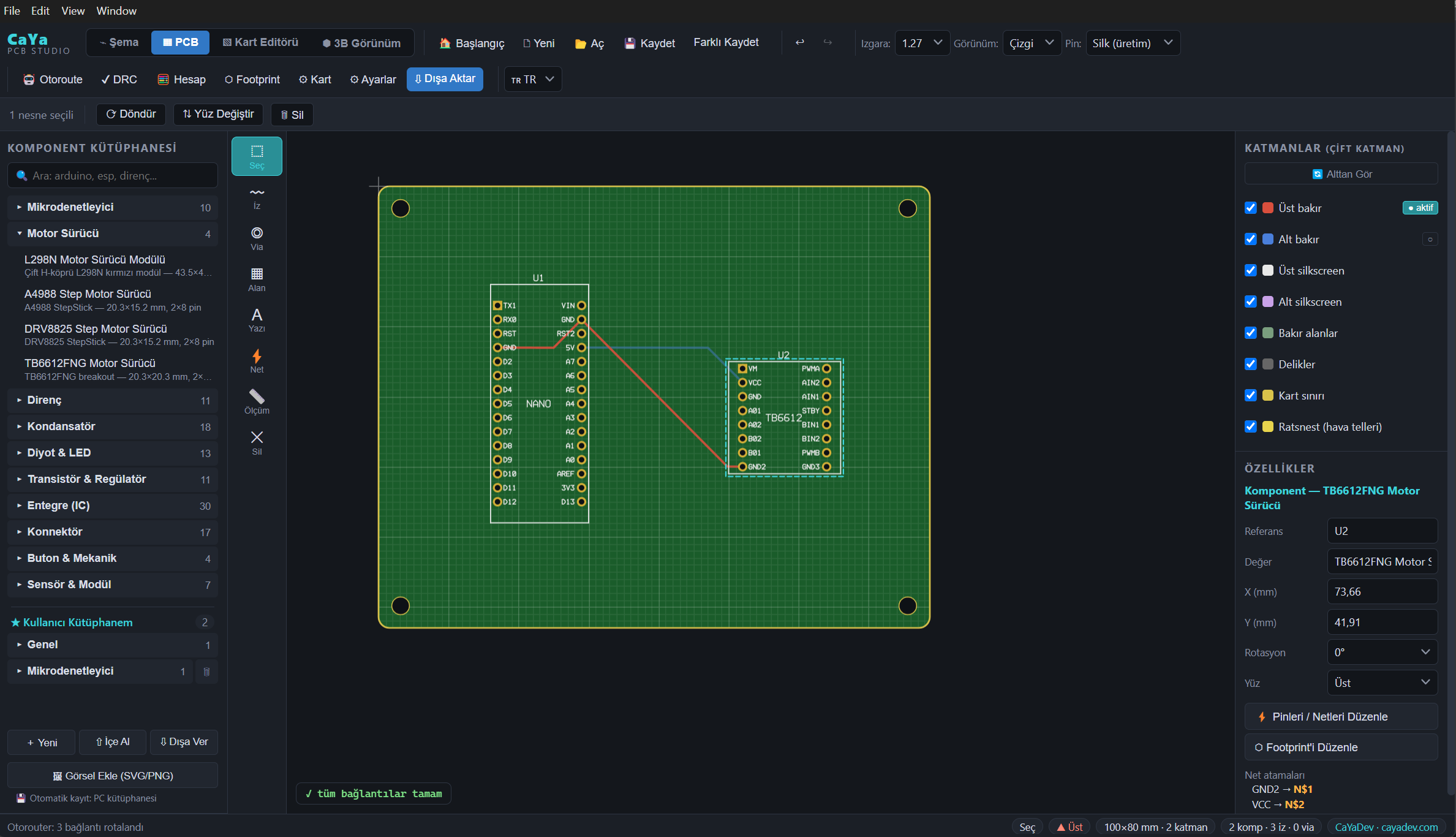The image size is (1456, 837).
Task: Click the component search field
Action: coord(113,176)
